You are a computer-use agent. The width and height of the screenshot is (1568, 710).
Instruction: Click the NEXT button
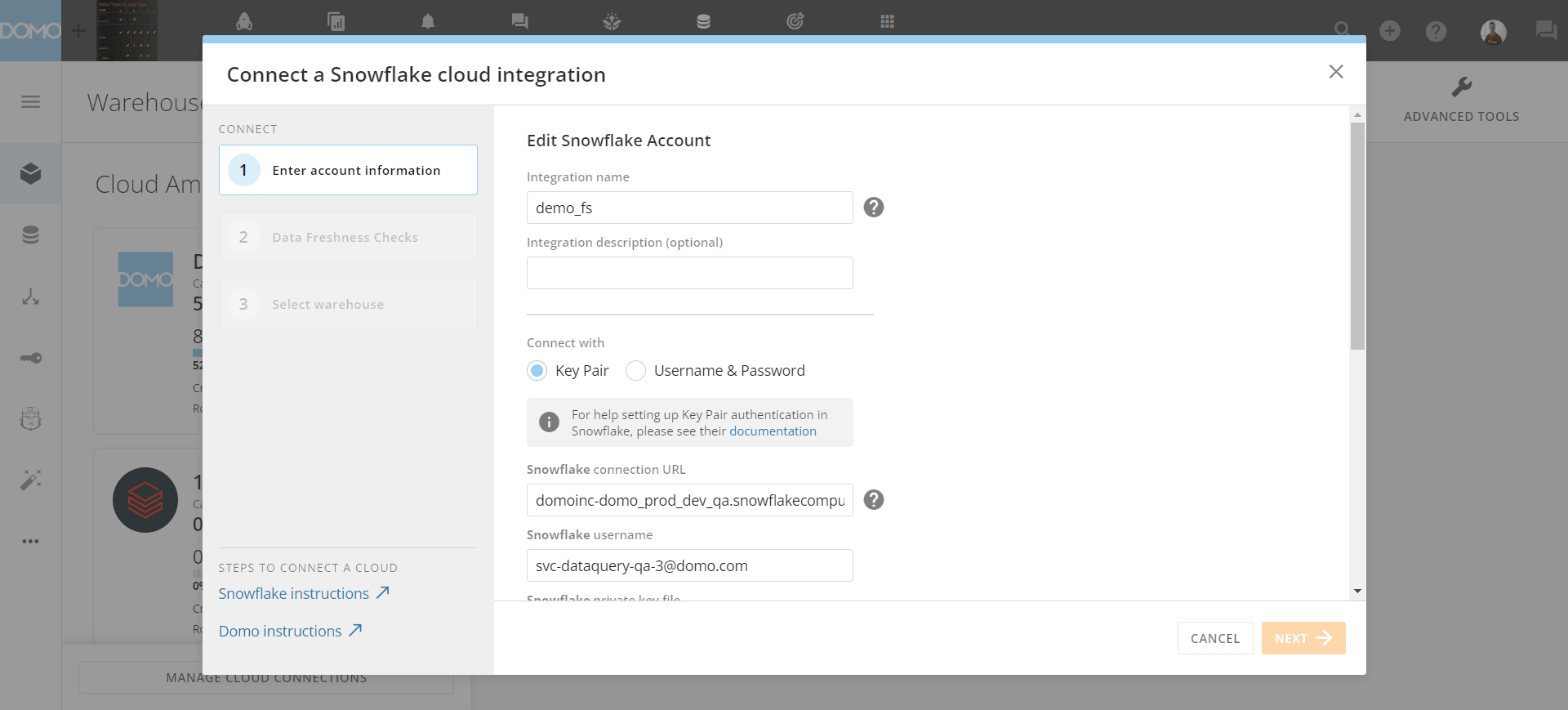point(1303,638)
